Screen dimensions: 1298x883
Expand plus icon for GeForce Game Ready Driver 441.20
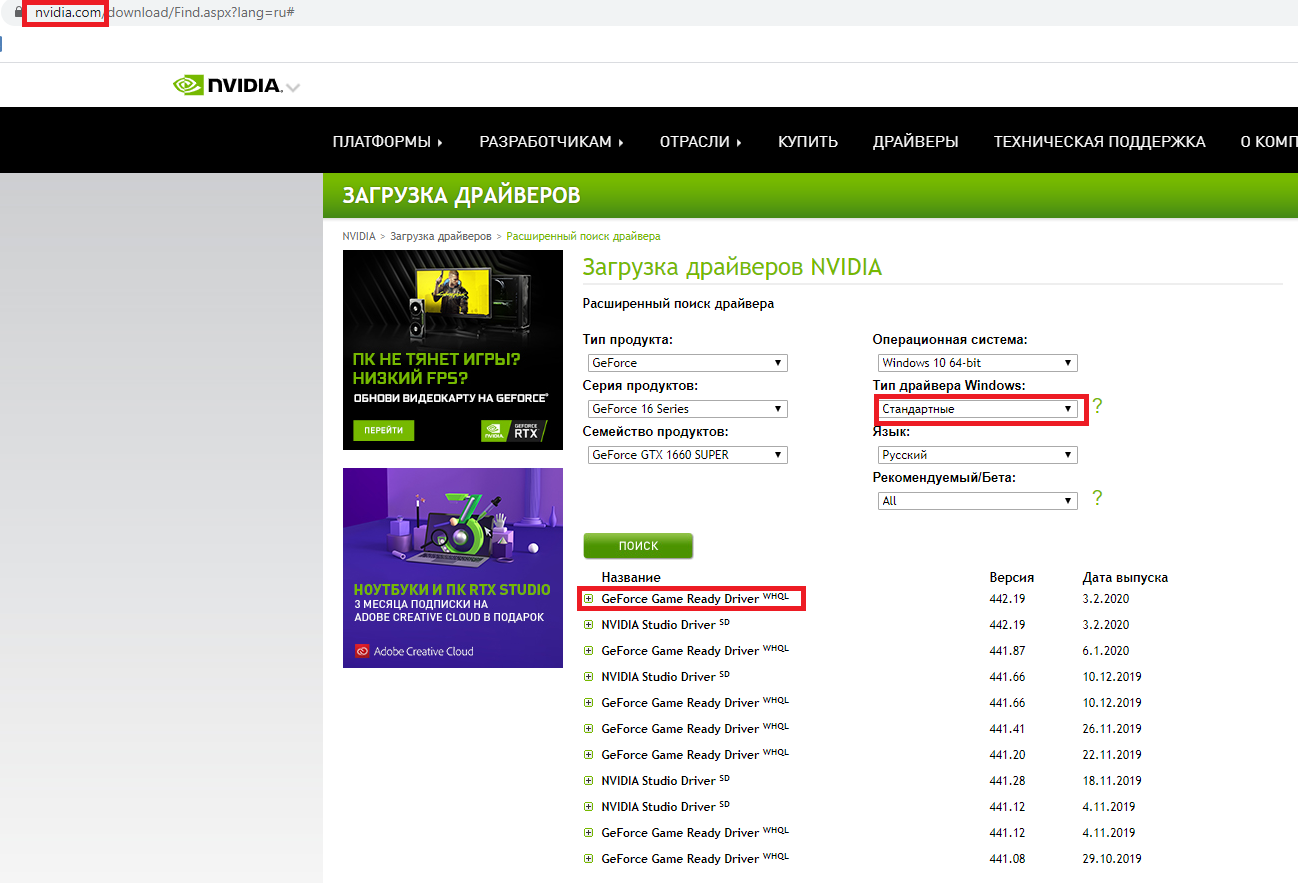[589, 755]
